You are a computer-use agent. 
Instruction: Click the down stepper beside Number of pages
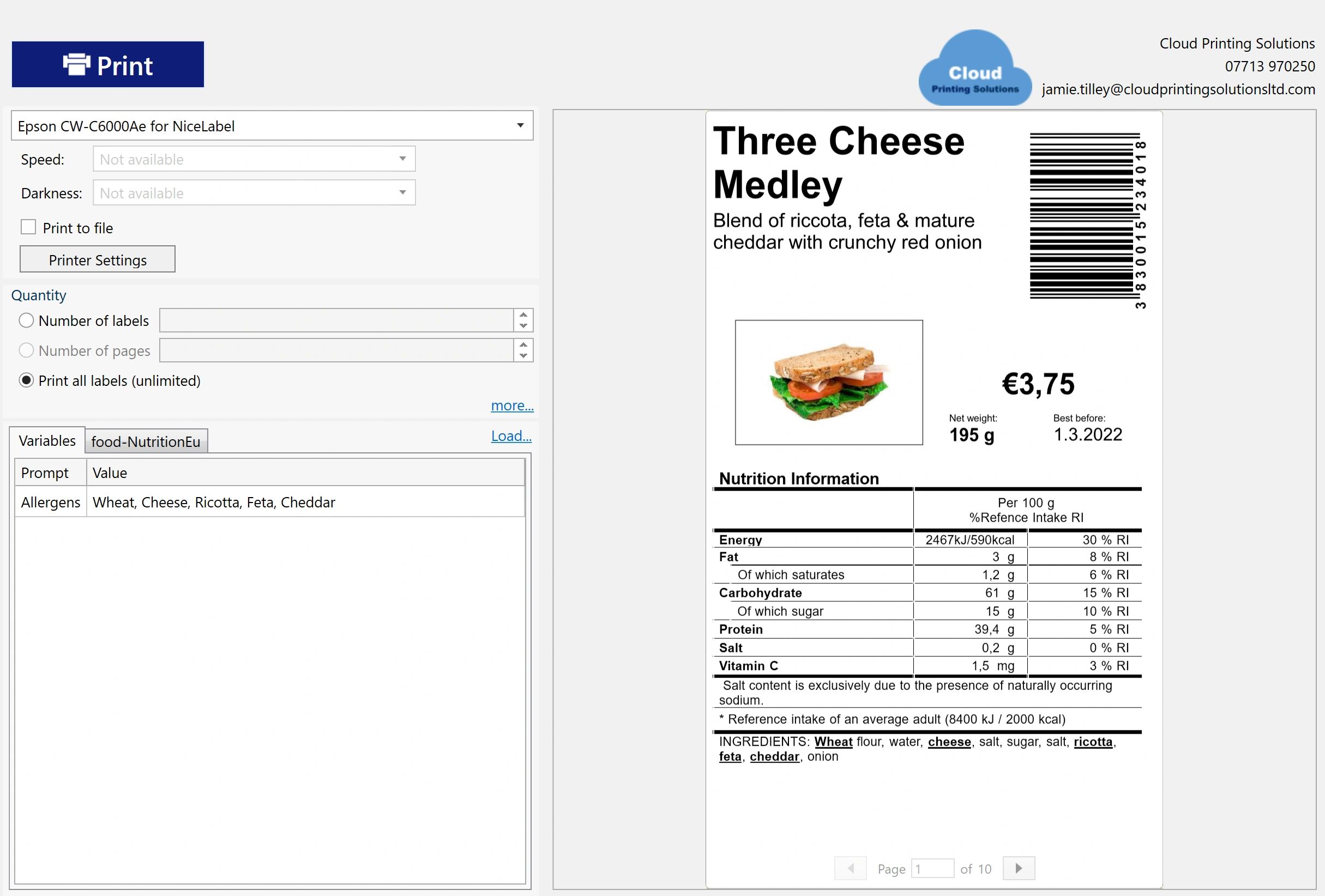click(x=522, y=356)
